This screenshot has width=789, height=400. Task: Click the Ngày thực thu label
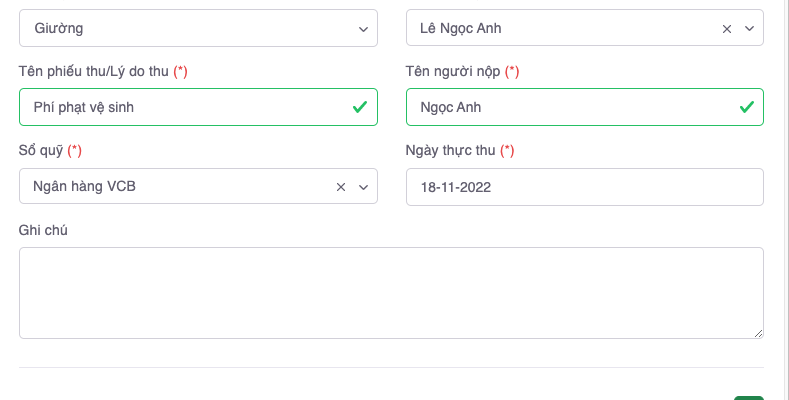click(451, 151)
